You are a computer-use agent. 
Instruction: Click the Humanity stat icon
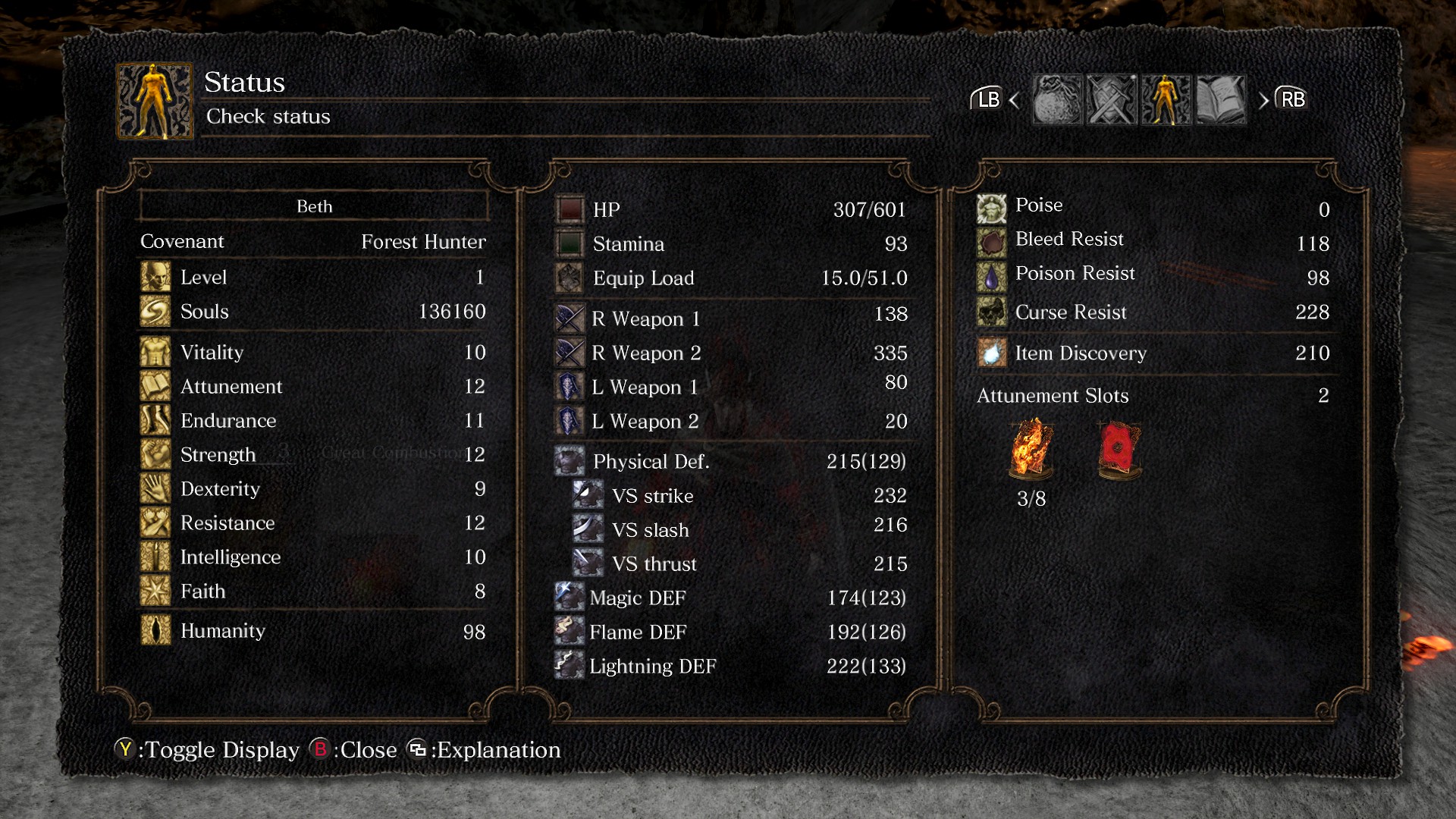[x=155, y=630]
